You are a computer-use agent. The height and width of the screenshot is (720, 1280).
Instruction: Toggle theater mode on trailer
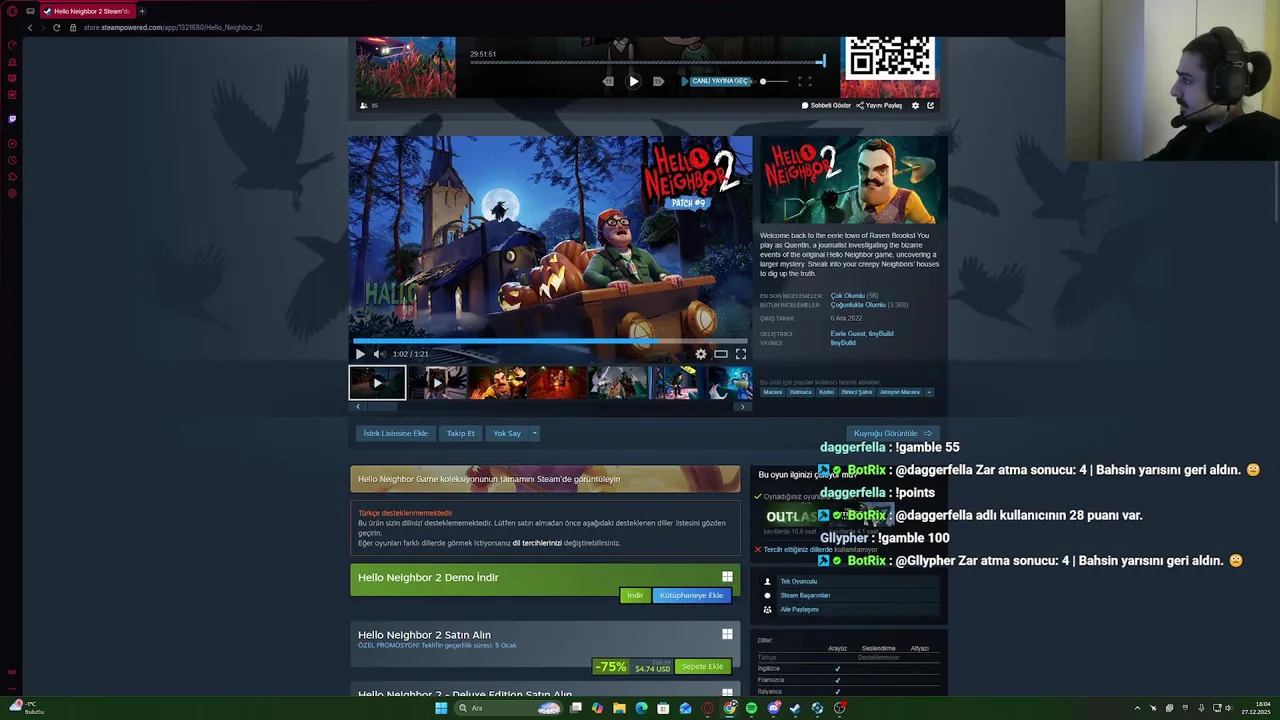pyautogui.click(x=721, y=354)
